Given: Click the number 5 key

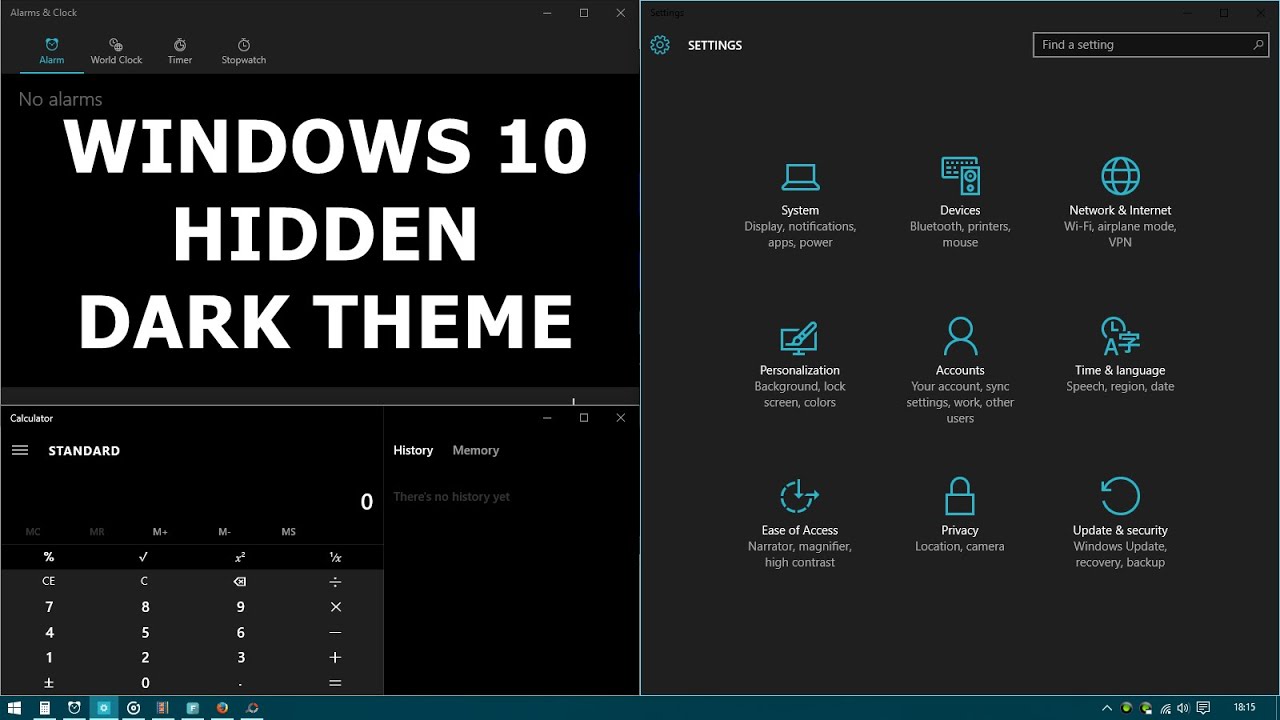Looking at the screenshot, I should point(144,632).
